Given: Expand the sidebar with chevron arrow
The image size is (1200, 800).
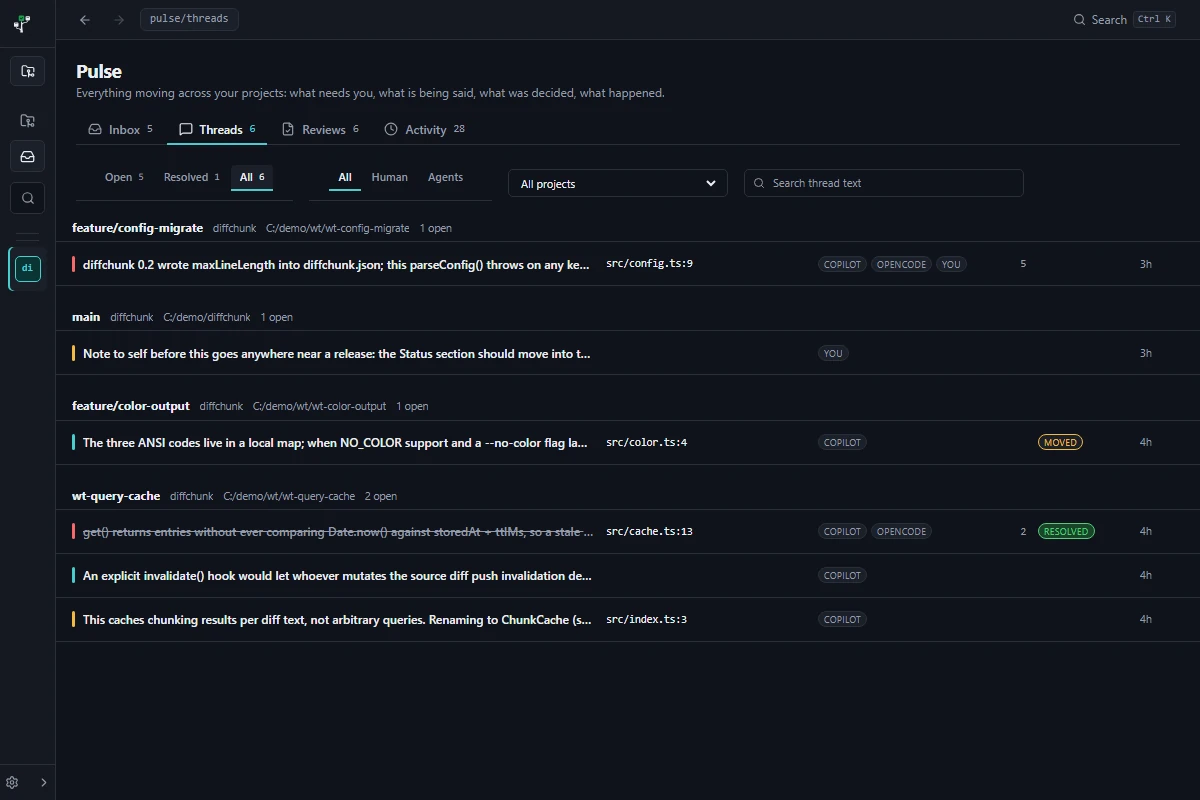Looking at the screenshot, I should [x=43, y=782].
